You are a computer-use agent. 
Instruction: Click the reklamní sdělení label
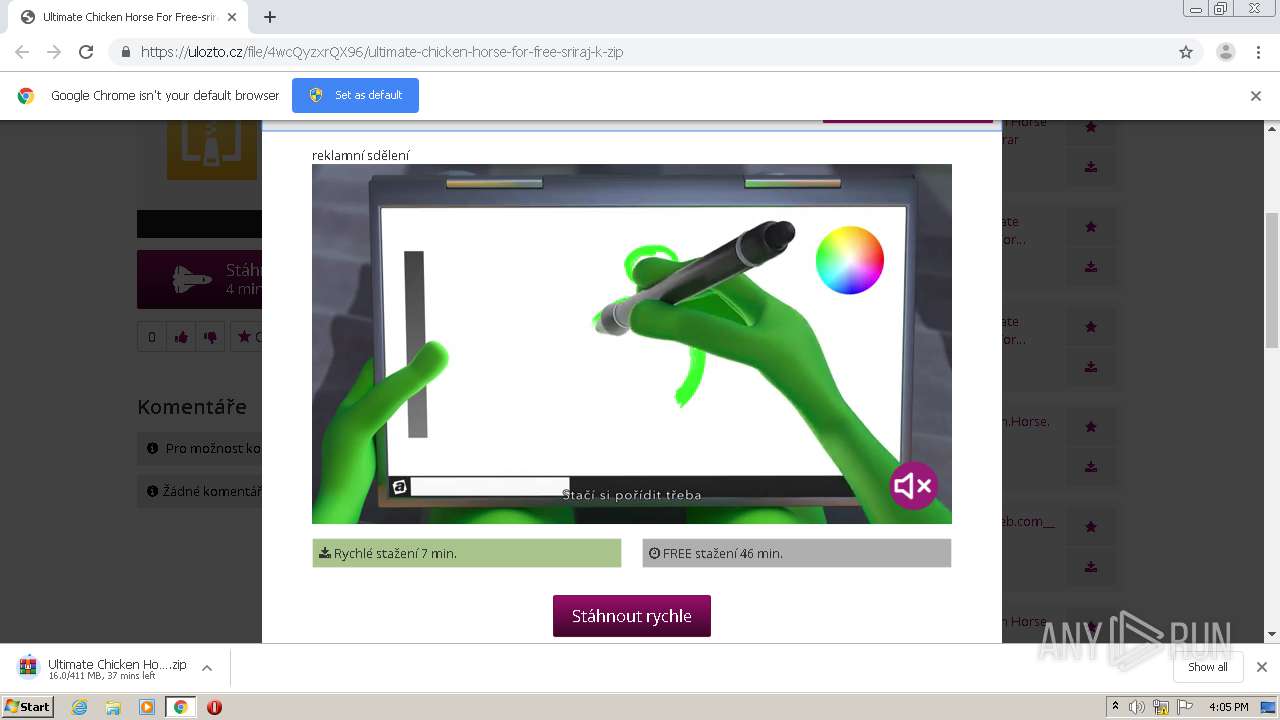pos(361,155)
